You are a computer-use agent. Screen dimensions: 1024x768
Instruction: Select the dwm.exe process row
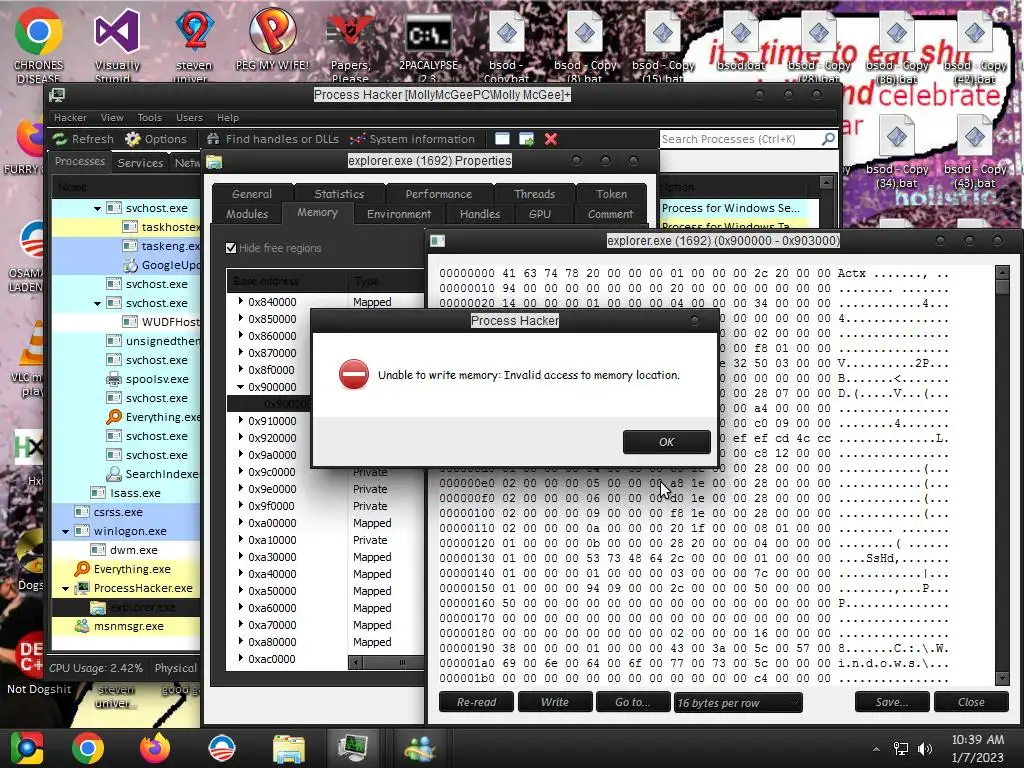(x=126, y=550)
